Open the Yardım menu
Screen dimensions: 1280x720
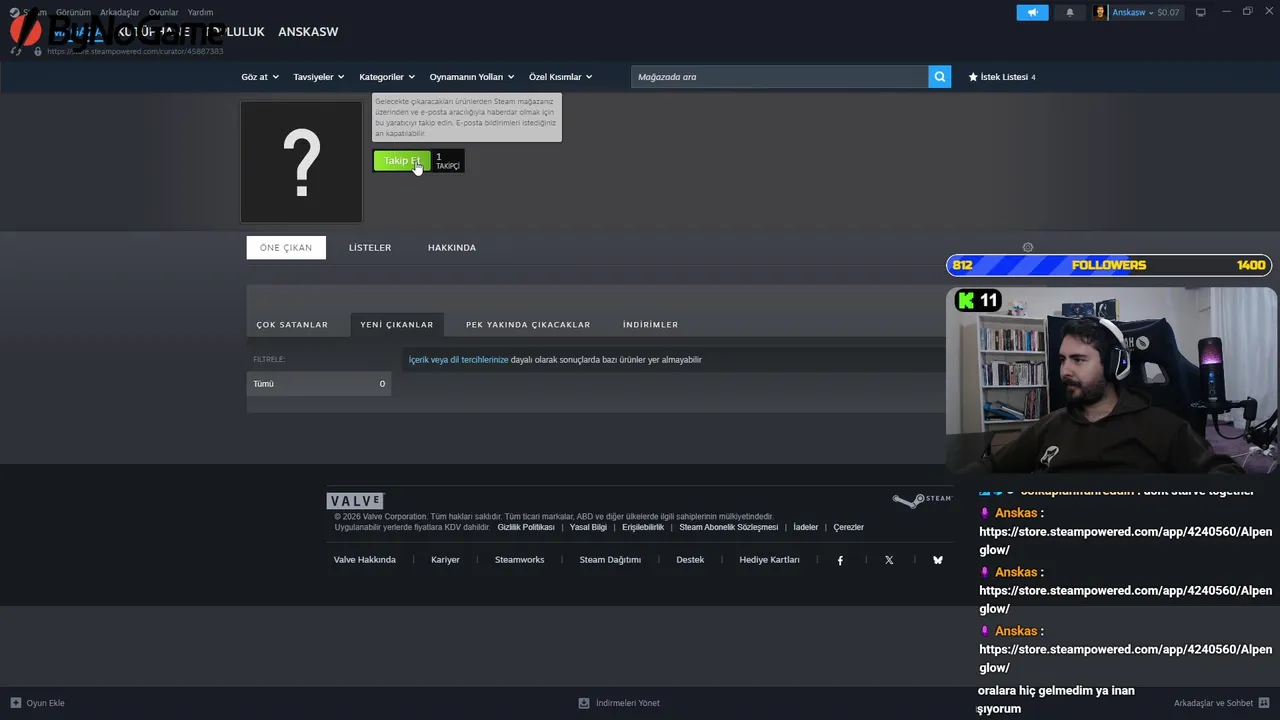(200, 12)
